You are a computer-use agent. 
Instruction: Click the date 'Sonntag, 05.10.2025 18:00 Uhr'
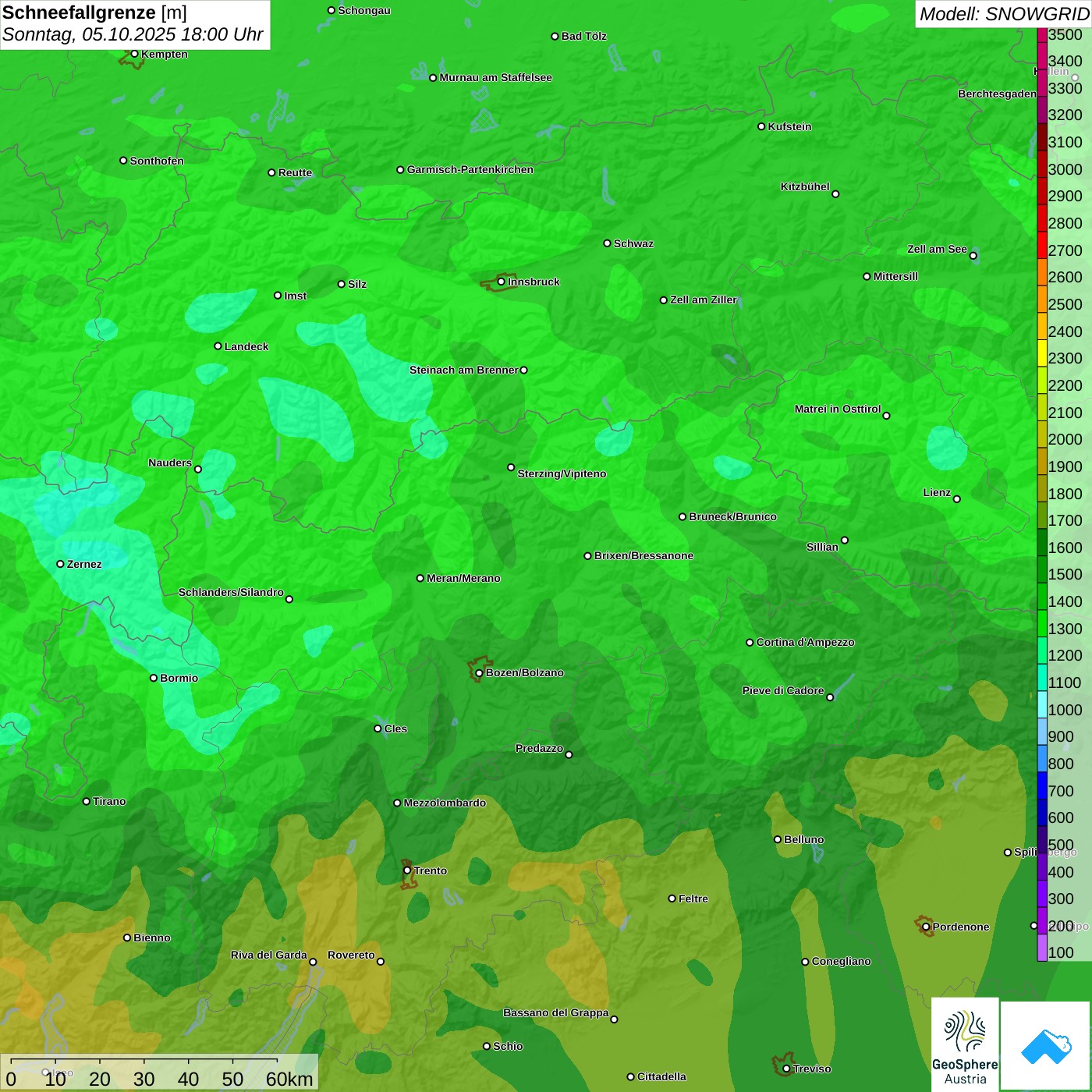133,35
